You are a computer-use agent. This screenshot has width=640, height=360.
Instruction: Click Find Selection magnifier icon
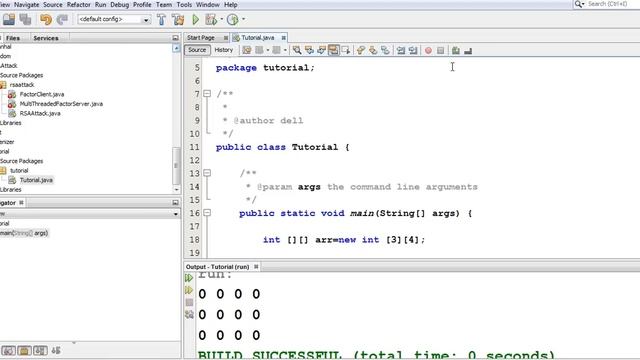pyautogui.click(x=297, y=50)
